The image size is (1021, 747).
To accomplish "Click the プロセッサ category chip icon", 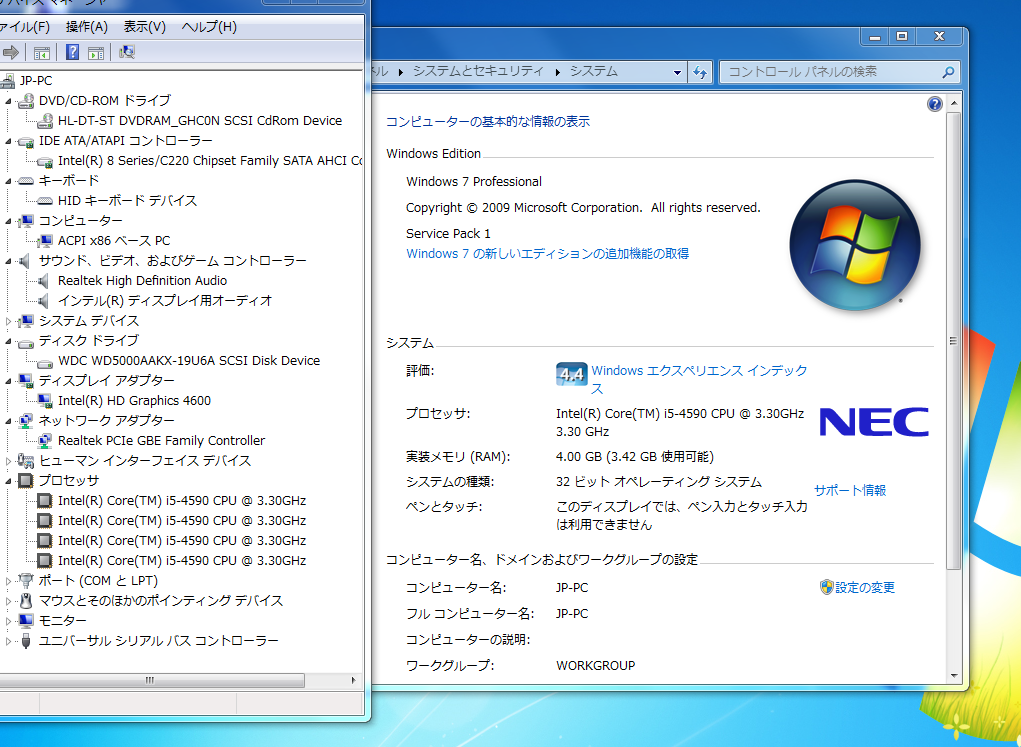I will pyautogui.click(x=25, y=481).
